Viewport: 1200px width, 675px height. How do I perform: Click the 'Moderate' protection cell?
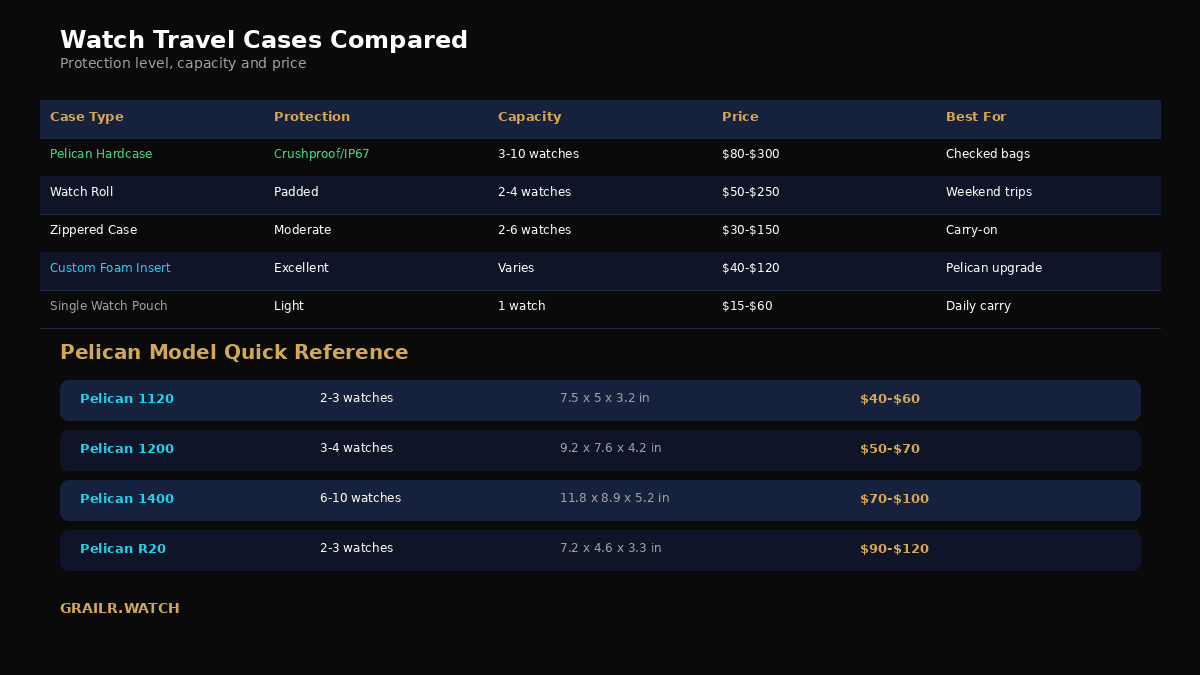tap(303, 230)
